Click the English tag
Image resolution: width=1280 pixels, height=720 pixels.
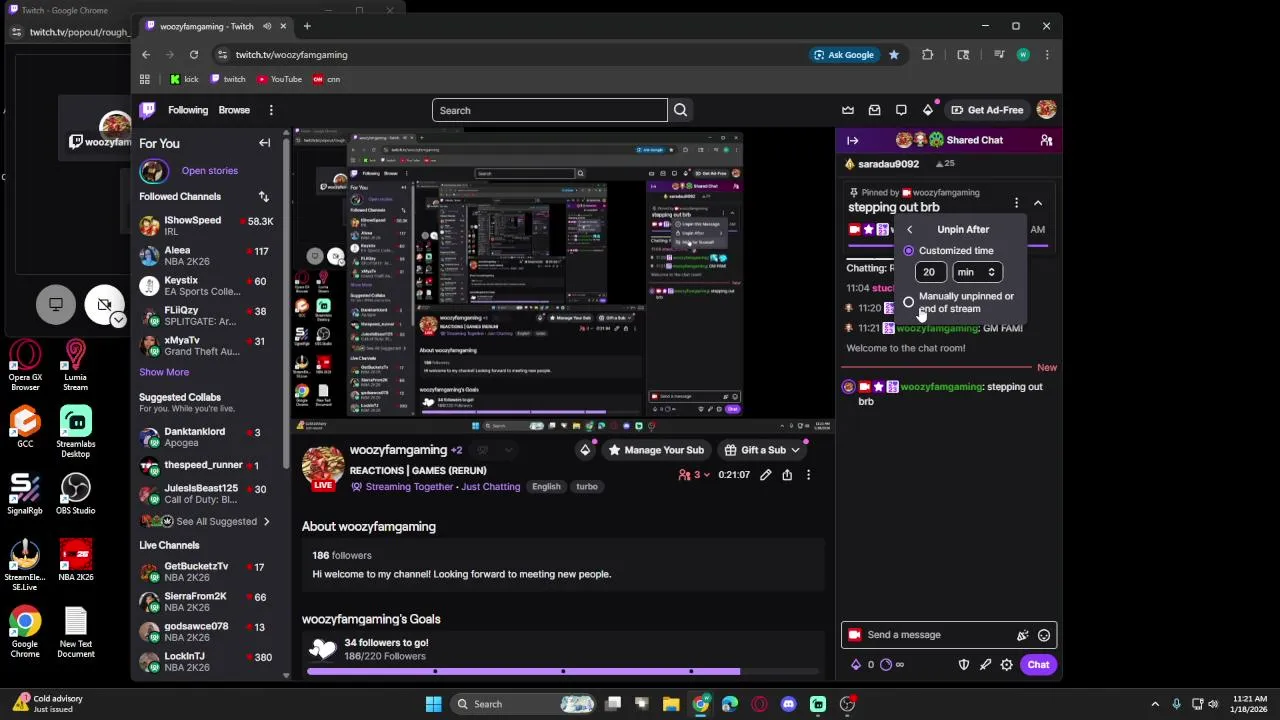click(x=546, y=487)
